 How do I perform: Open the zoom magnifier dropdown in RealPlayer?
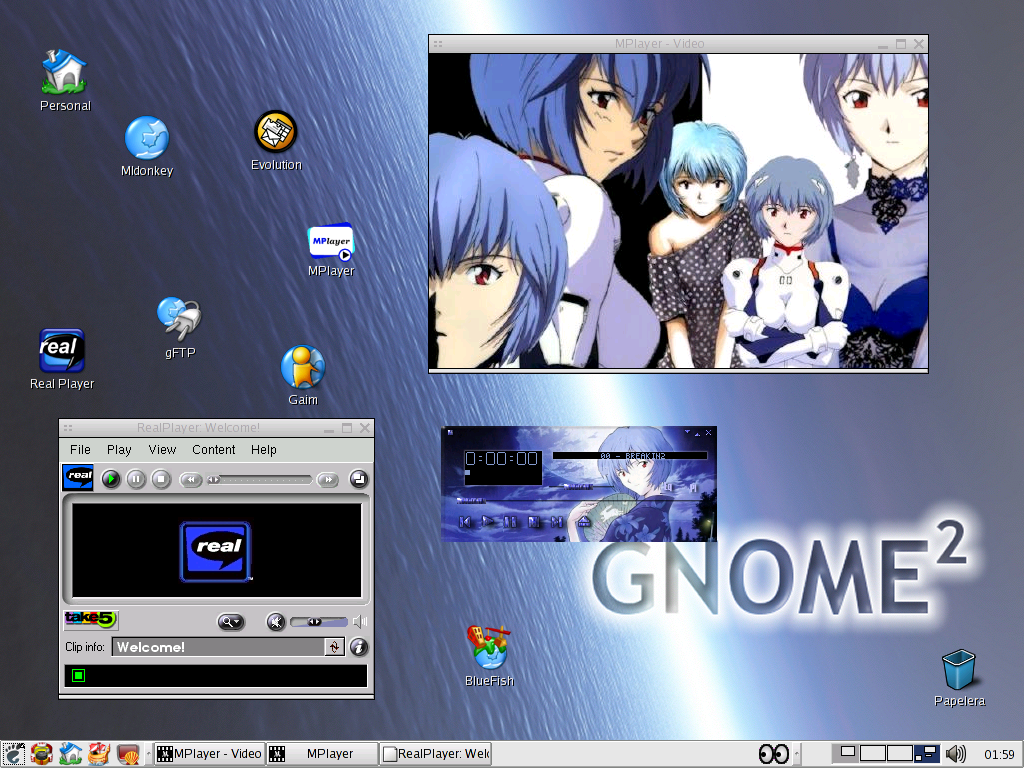(x=231, y=622)
